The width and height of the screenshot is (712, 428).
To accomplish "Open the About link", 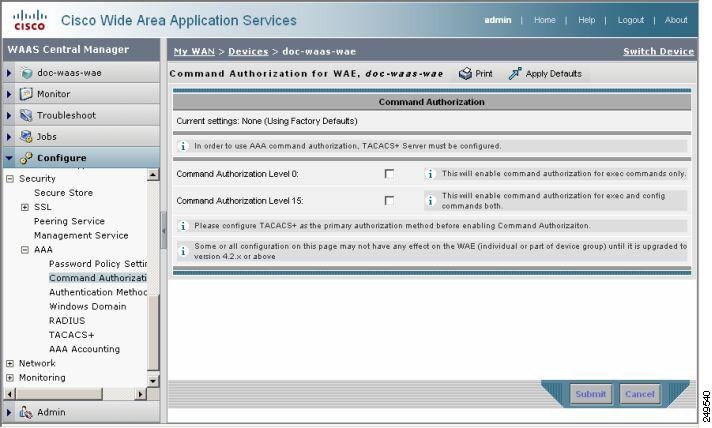I will pyautogui.click(x=676, y=20).
